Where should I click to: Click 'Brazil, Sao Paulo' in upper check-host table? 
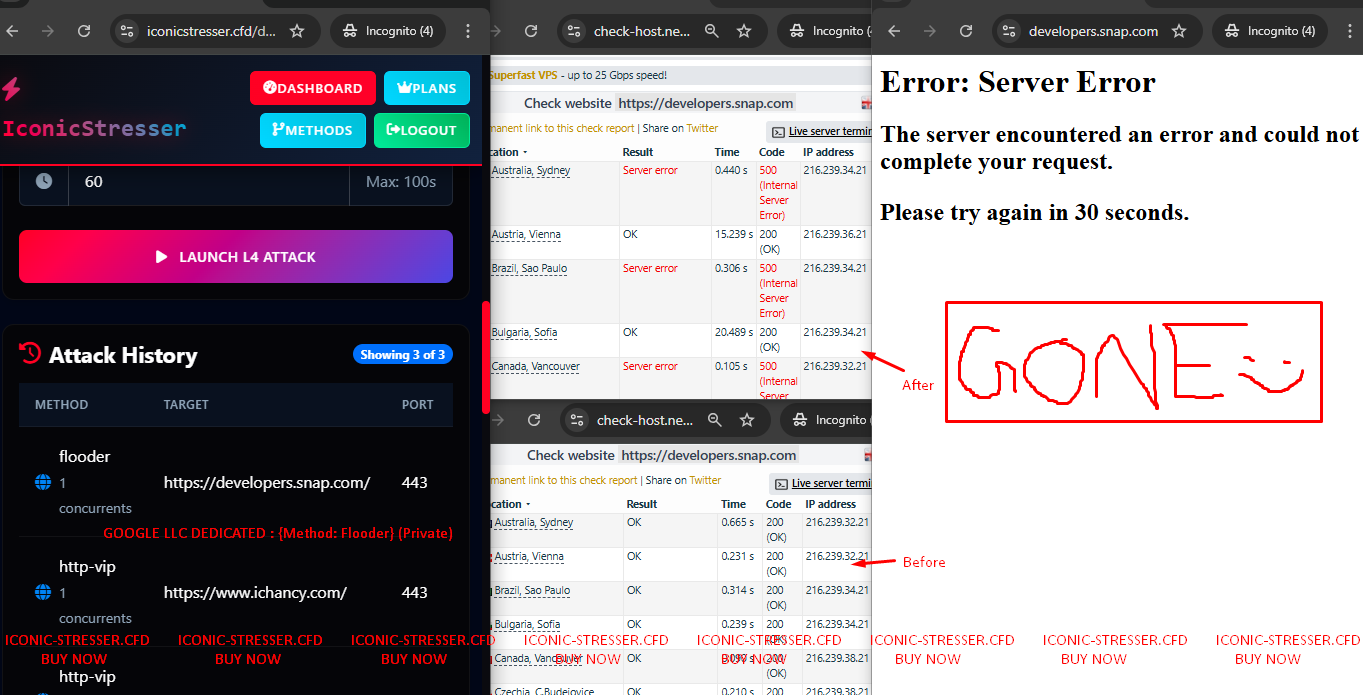[x=529, y=268]
